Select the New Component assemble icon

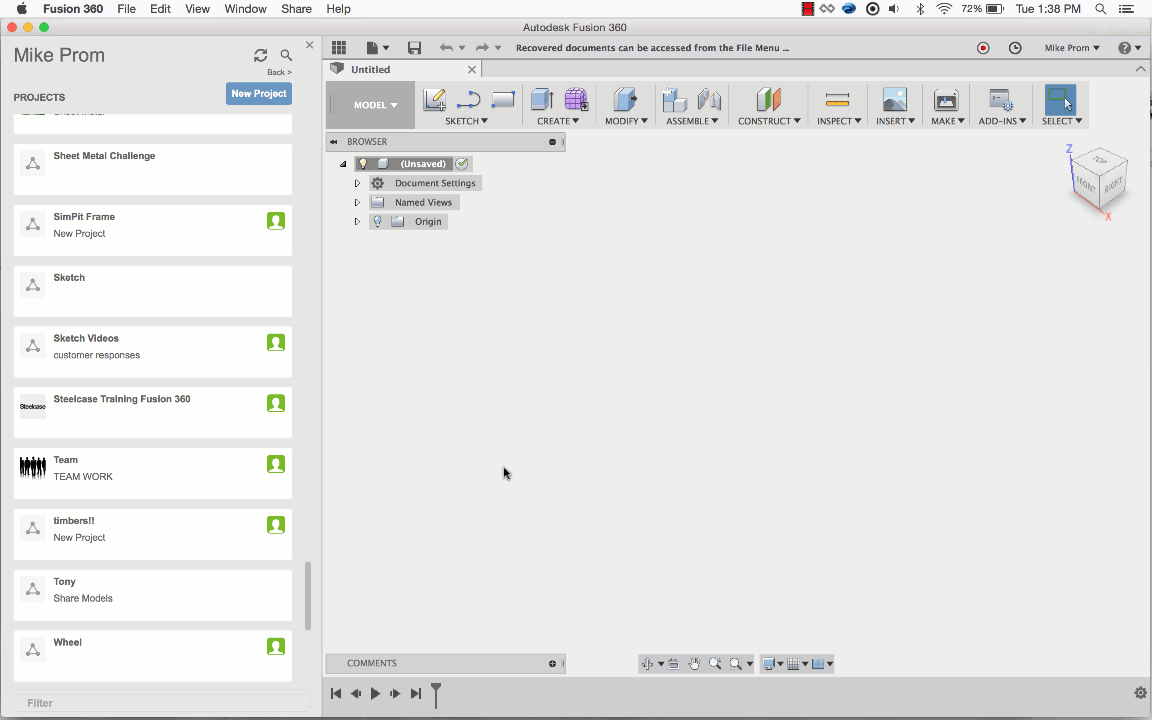674,99
